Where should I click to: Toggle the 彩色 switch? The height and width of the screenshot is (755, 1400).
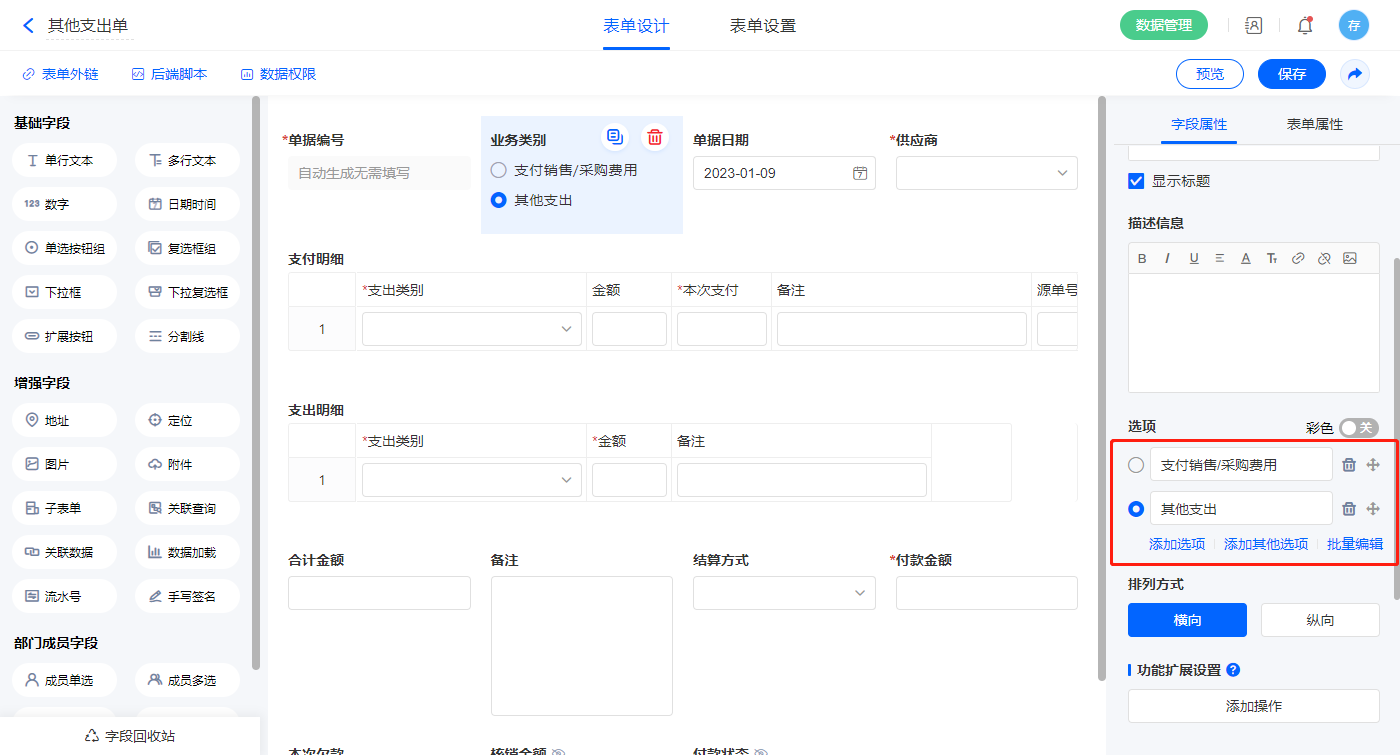[x=1359, y=428]
